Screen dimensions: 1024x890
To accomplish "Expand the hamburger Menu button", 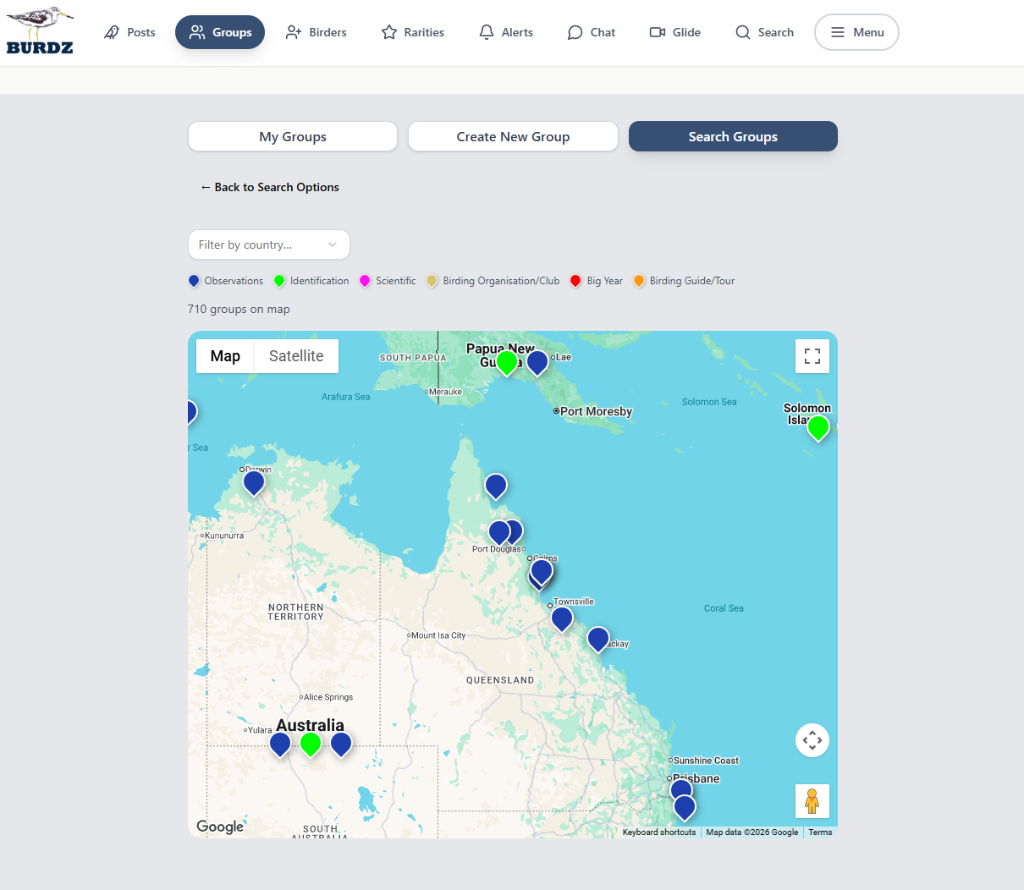I will tap(857, 32).
